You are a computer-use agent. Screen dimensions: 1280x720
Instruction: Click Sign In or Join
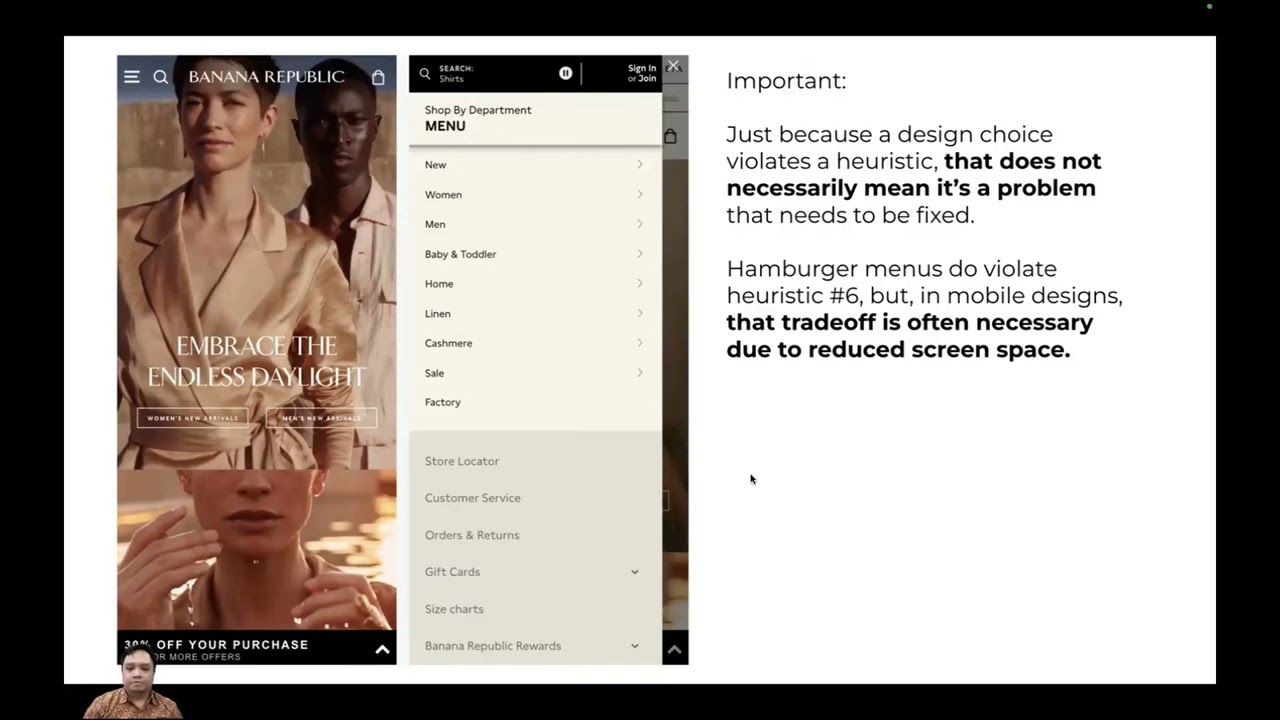point(642,74)
